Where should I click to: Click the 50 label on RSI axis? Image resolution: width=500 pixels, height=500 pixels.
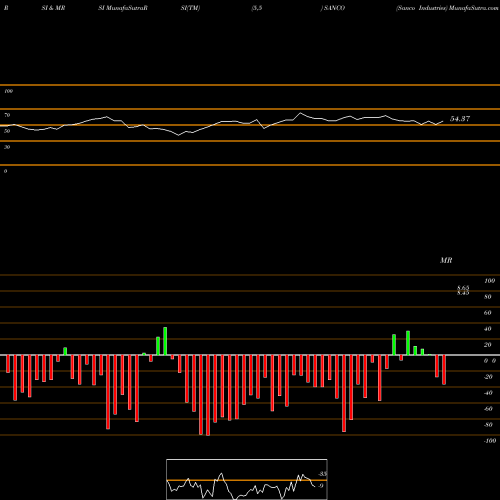7,131
